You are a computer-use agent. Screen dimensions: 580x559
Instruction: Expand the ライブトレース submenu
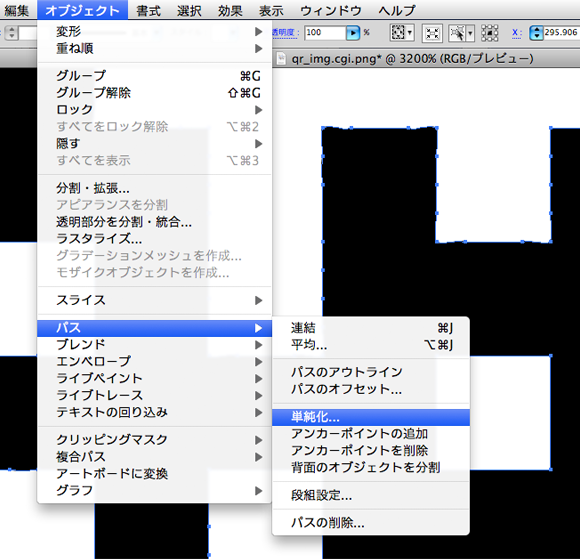[155, 395]
